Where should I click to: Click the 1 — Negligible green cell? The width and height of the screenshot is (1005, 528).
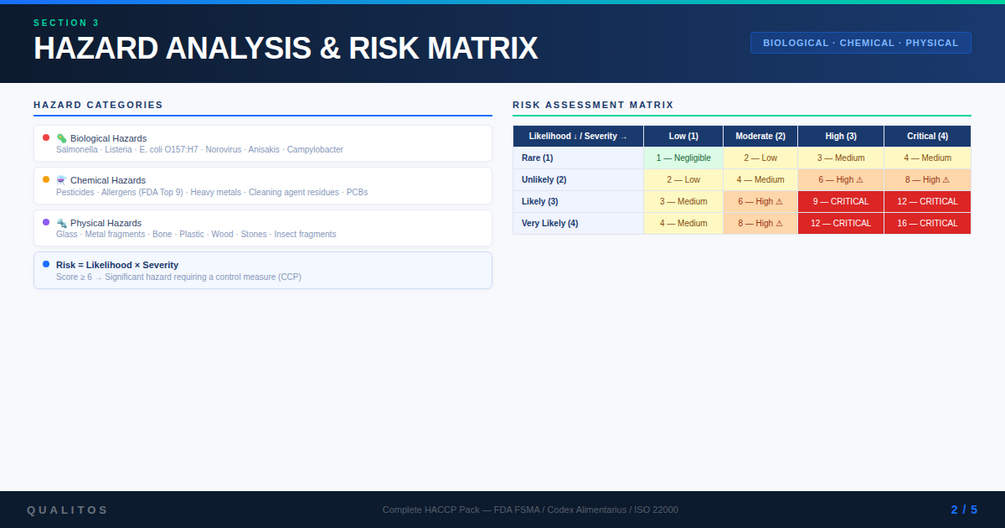pyautogui.click(x=683, y=158)
